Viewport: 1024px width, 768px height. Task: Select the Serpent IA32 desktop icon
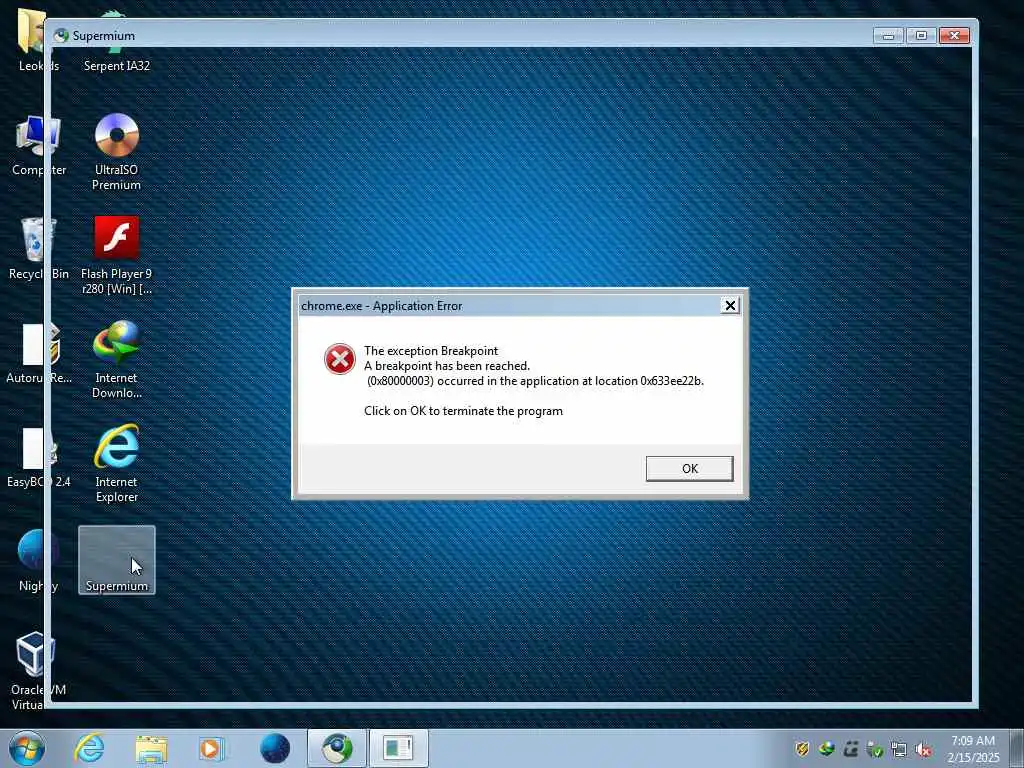(x=117, y=42)
